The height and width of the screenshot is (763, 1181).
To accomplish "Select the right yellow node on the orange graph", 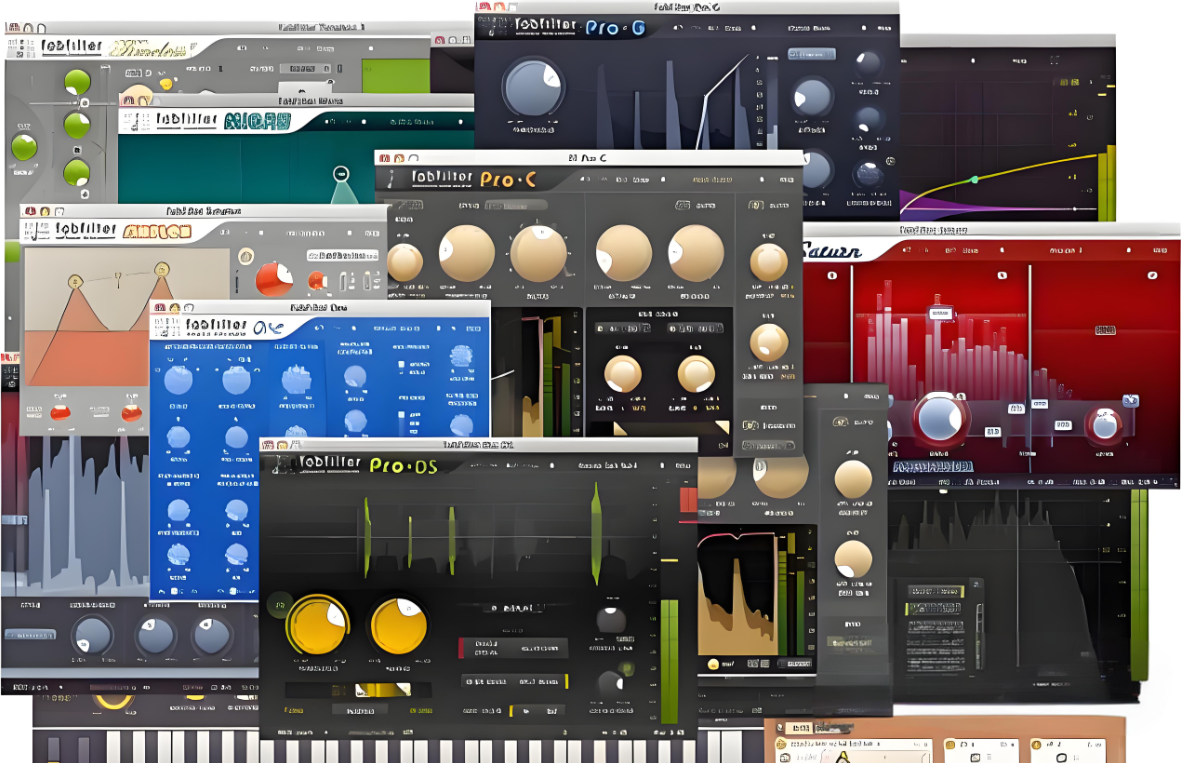I will tap(161, 269).
